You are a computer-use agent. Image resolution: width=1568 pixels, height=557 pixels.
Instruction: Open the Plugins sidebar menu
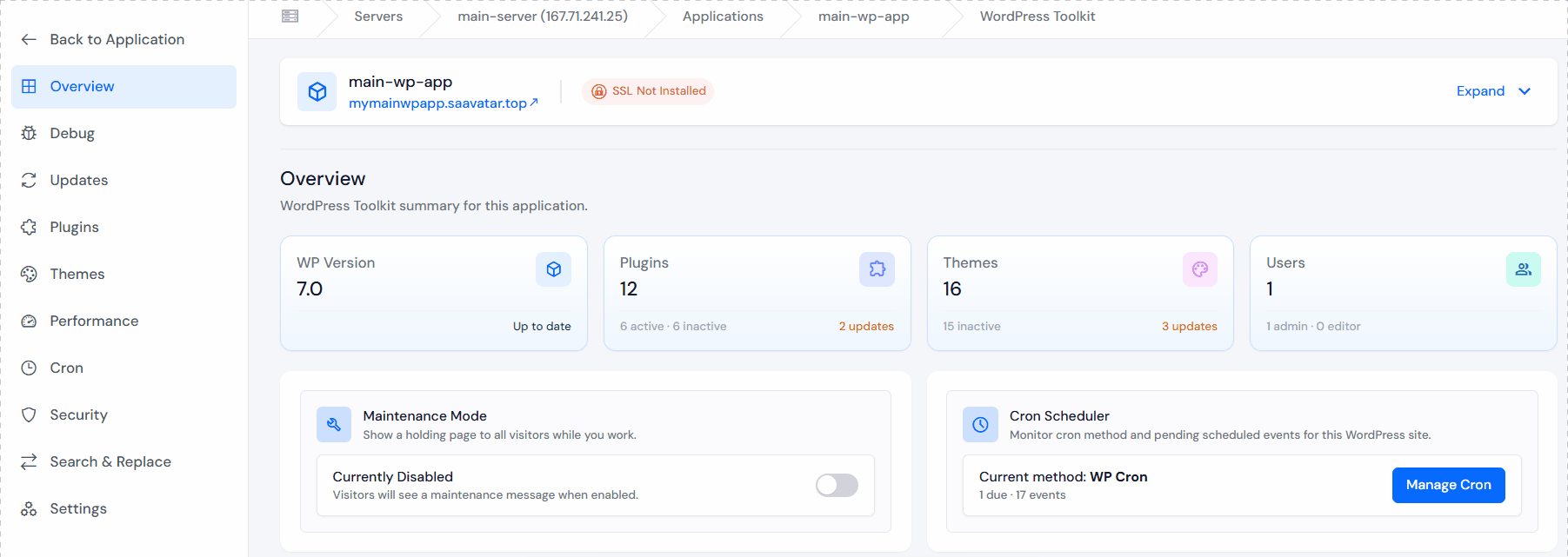(x=124, y=227)
